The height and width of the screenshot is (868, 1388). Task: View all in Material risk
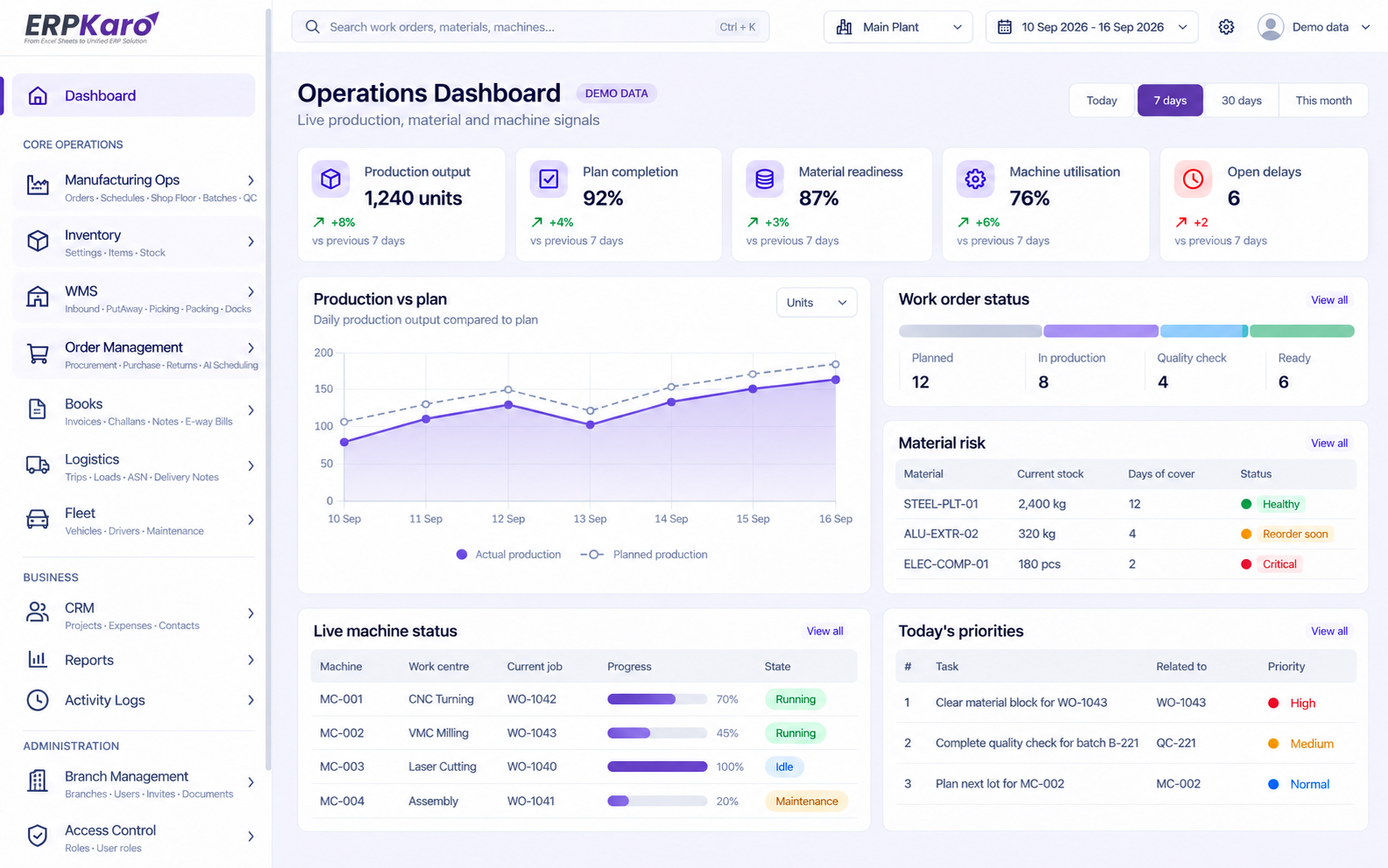click(1328, 444)
